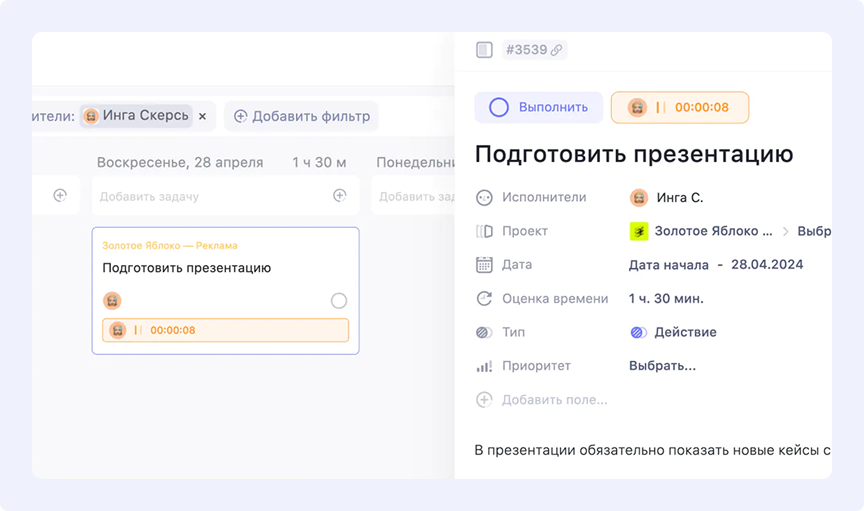Click the Золотое Яблоко project logo icon
The height and width of the screenshot is (511, 864).
click(x=638, y=231)
